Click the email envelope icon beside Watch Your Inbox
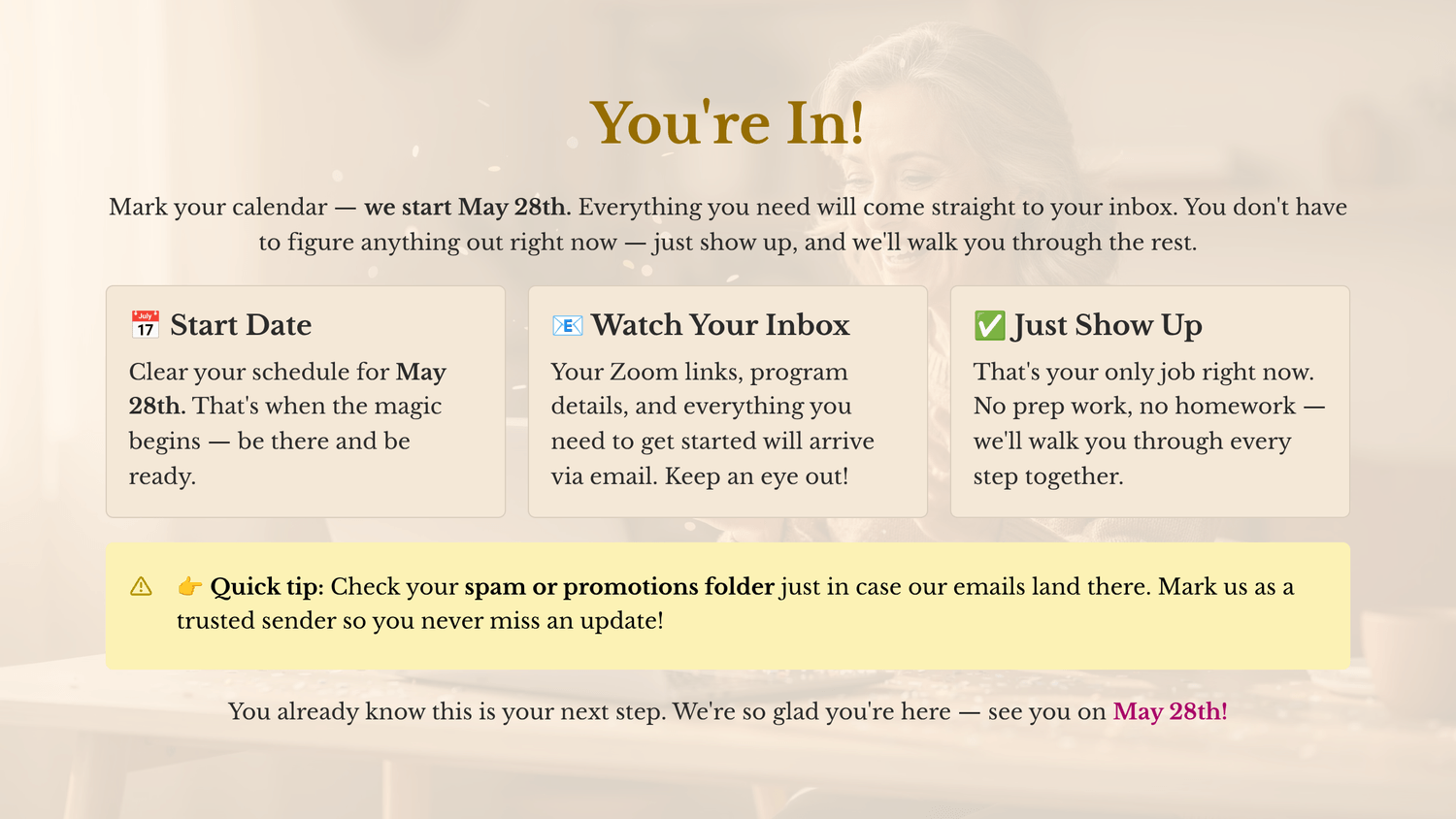1456x819 pixels. [567, 325]
